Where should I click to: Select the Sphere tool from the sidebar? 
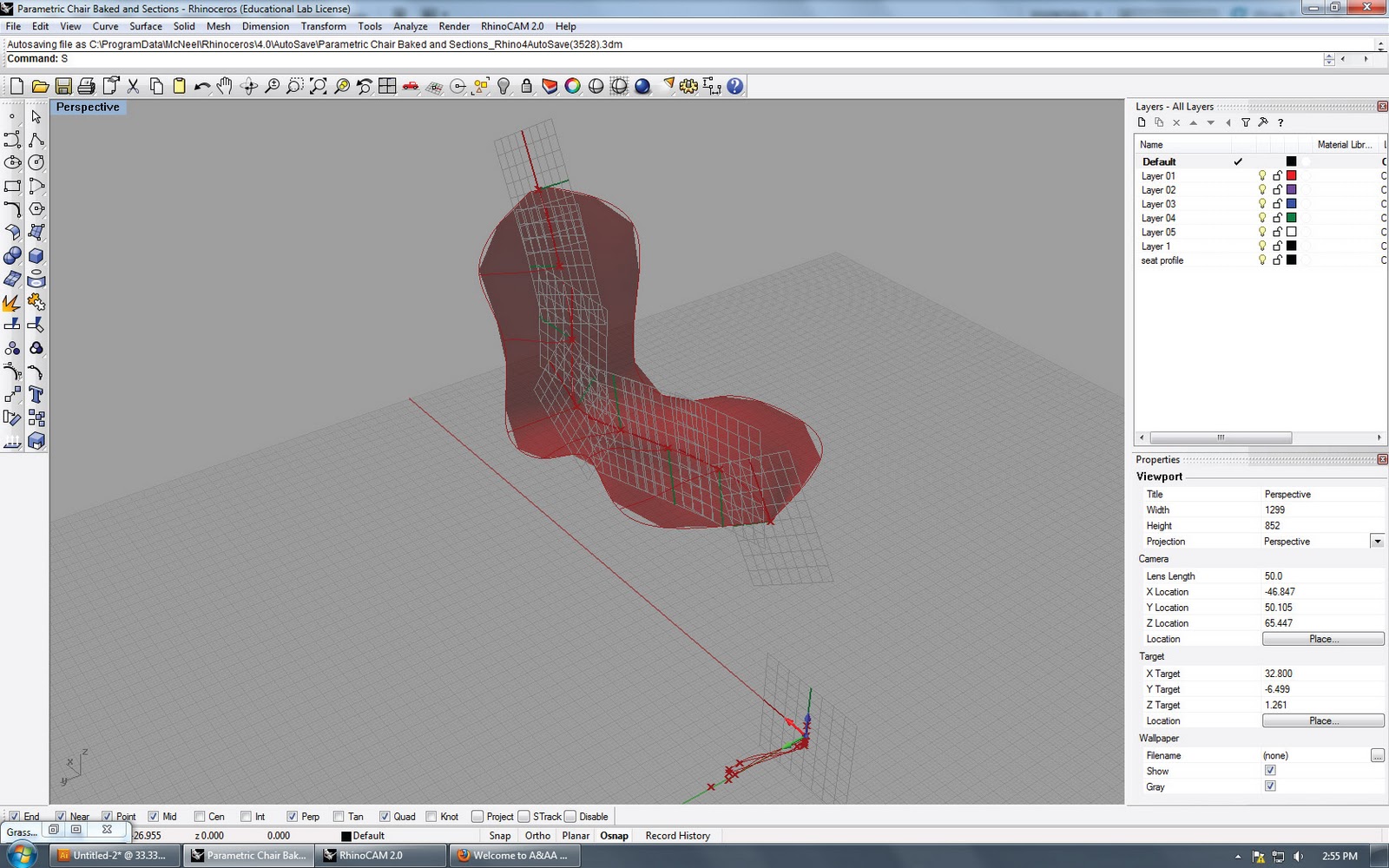(x=13, y=256)
